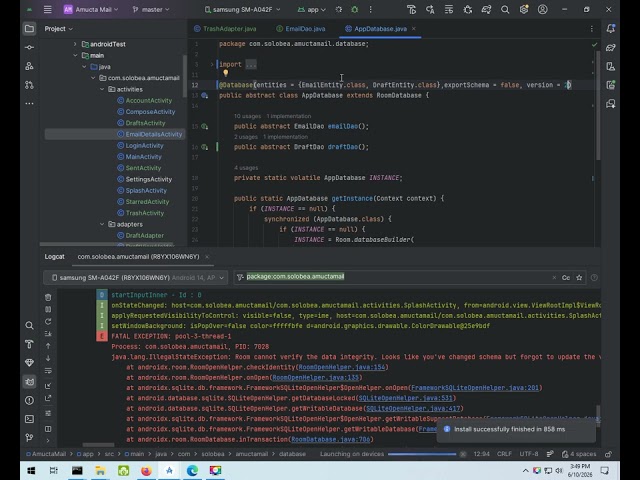Click the launching on devices progress bar
This screenshot has width=640, height=480.
click(x=422, y=454)
